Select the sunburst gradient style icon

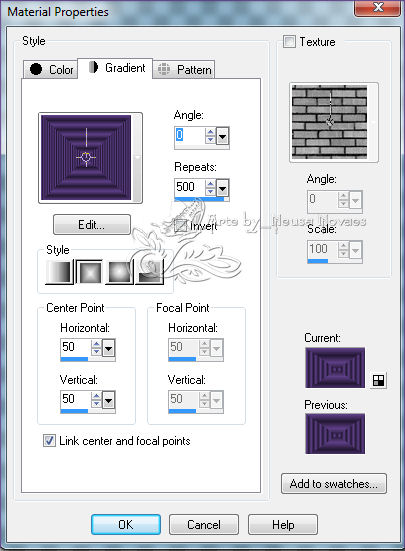119,271
